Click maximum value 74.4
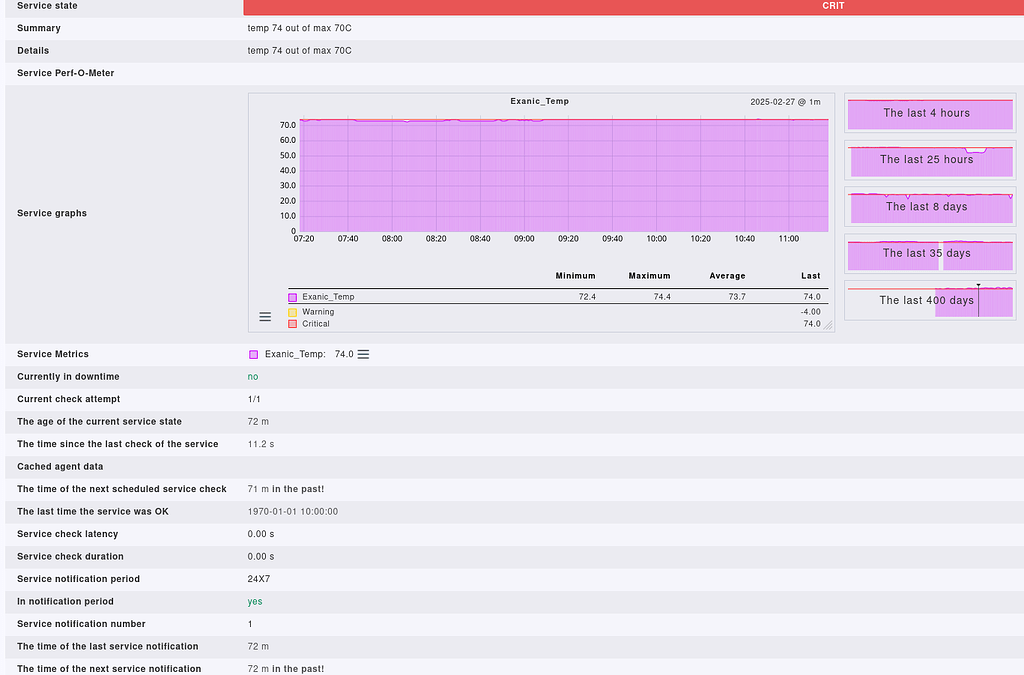The width and height of the screenshot is (1024, 675). (662, 297)
